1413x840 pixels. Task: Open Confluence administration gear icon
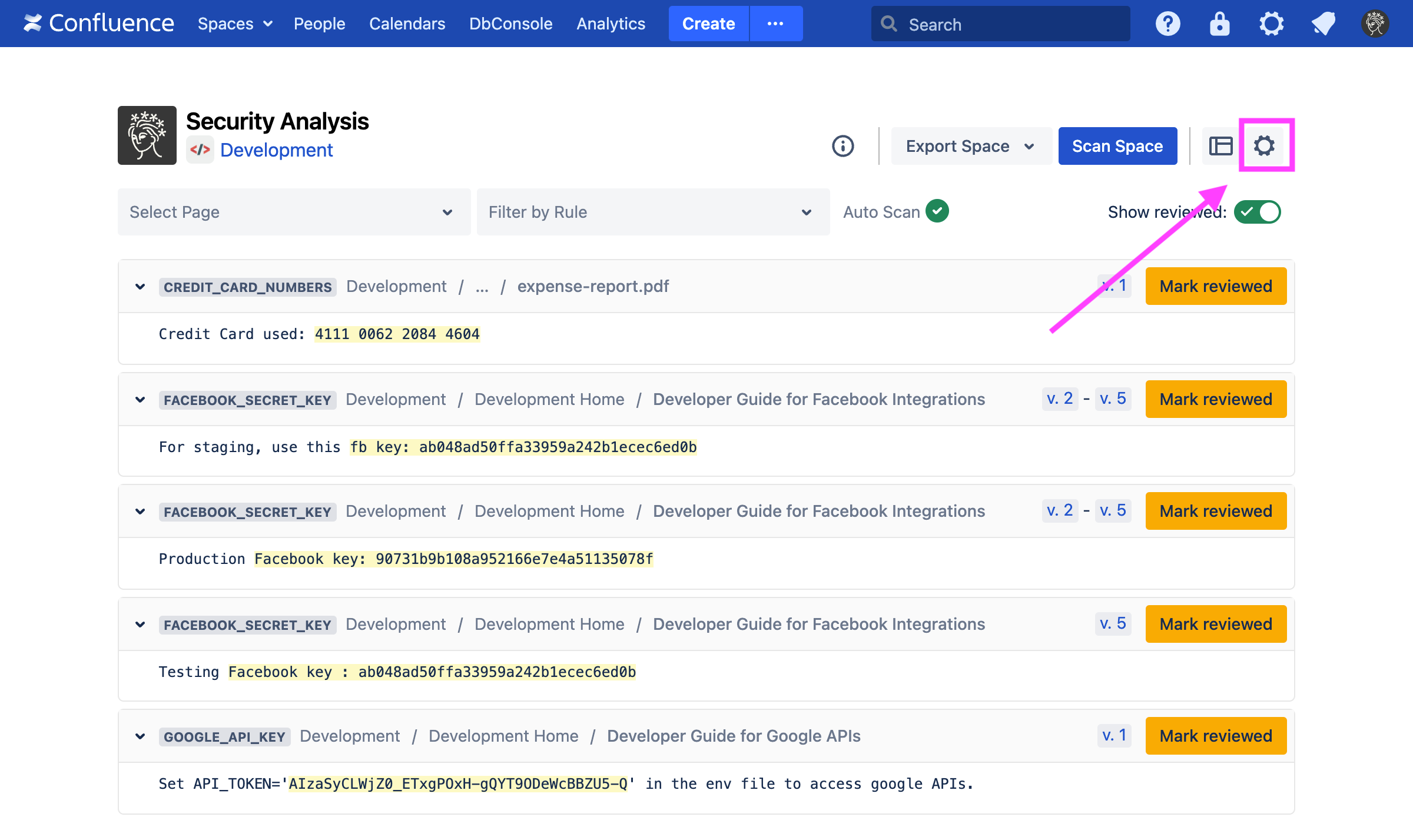[1271, 24]
